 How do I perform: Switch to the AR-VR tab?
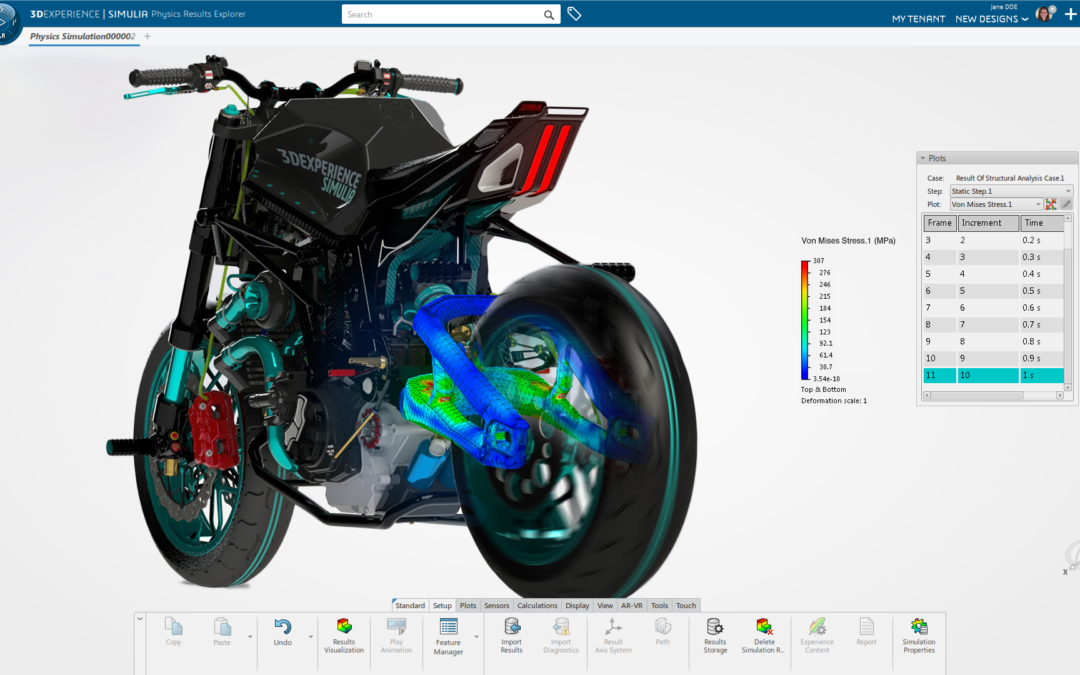(x=632, y=605)
